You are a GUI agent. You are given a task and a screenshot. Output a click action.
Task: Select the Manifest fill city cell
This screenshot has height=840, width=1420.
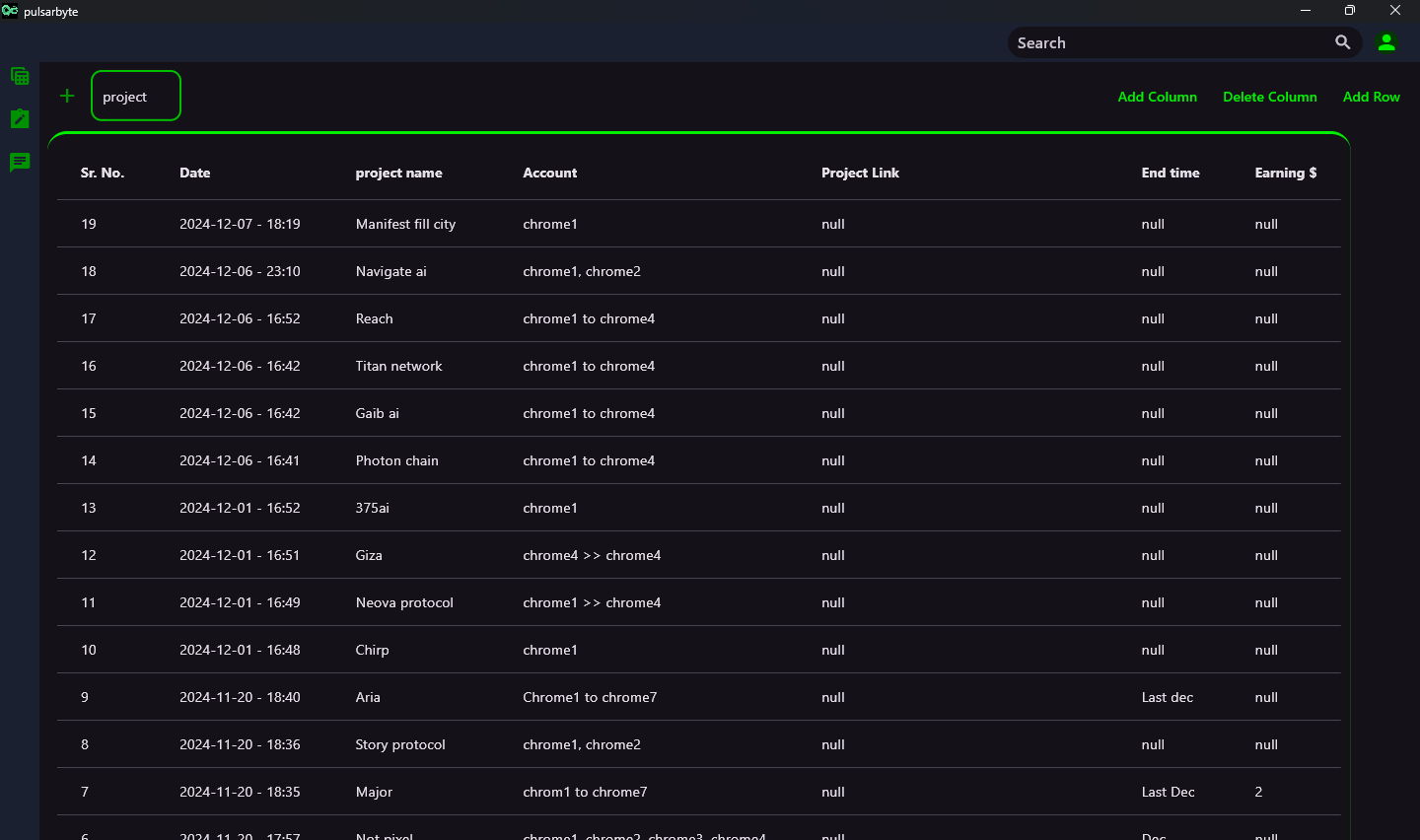pyautogui.click(x=406, y=224)
